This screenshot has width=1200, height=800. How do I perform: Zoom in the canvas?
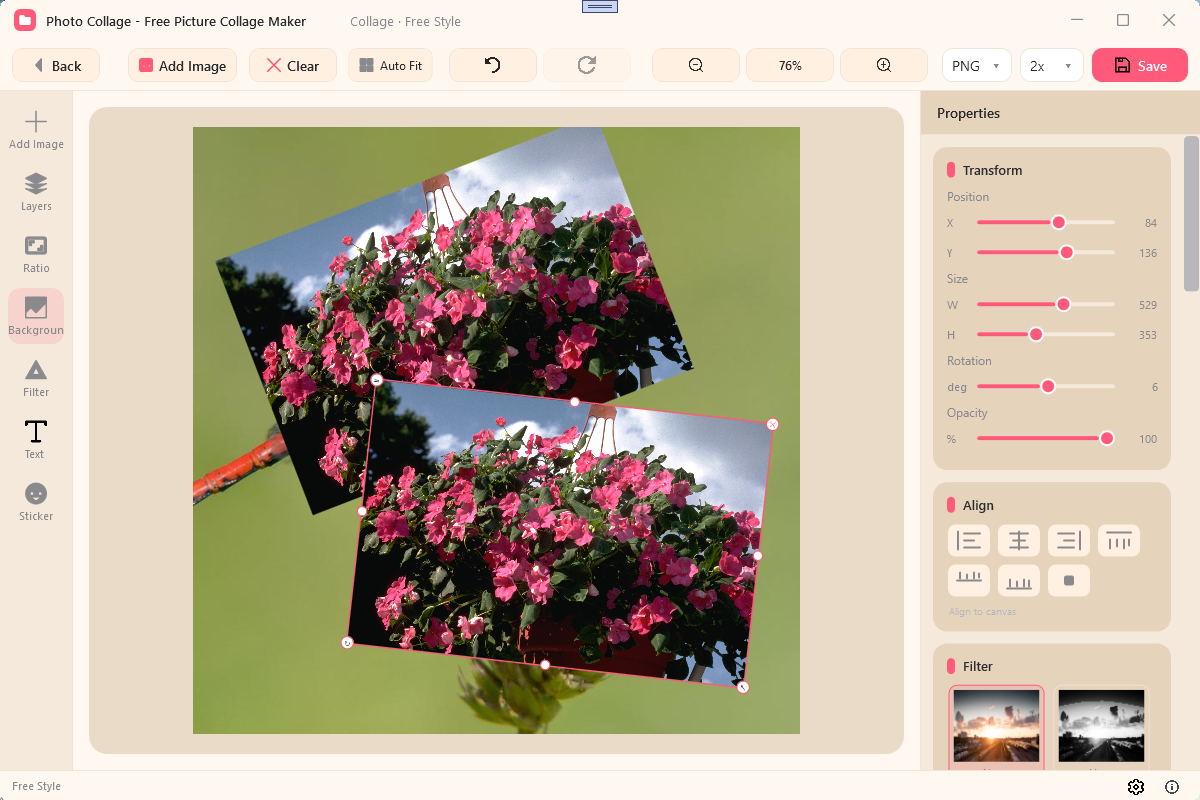[884, 65]
